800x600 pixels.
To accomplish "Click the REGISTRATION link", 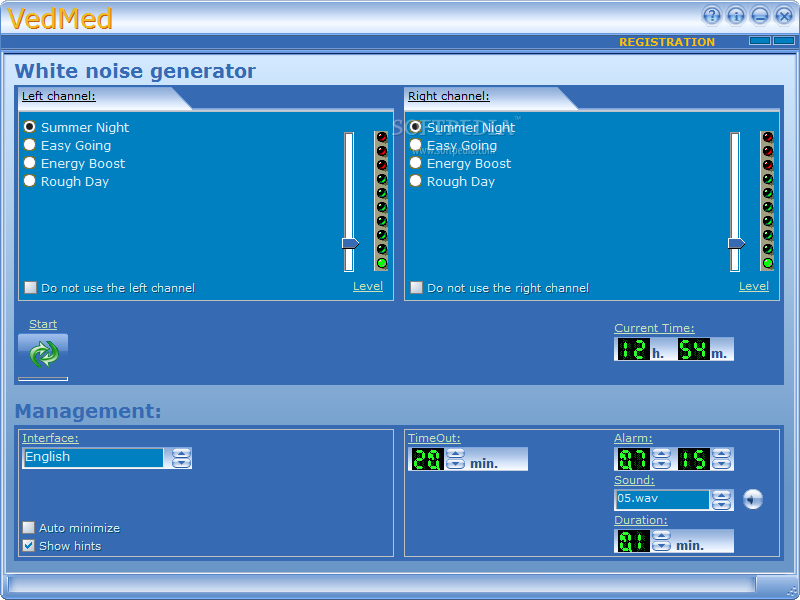I will click(x=666, y=42).
